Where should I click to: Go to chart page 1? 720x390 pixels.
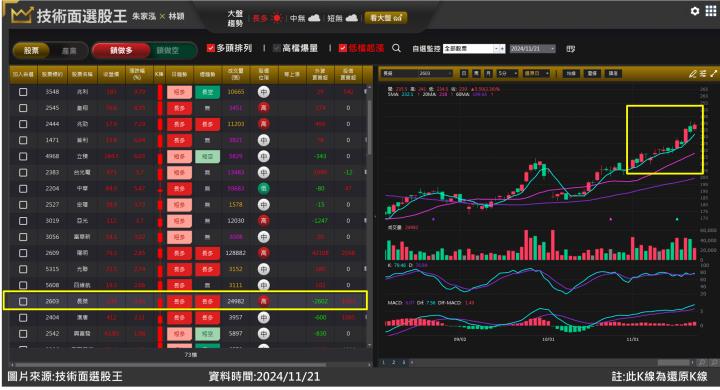(383, 362)
